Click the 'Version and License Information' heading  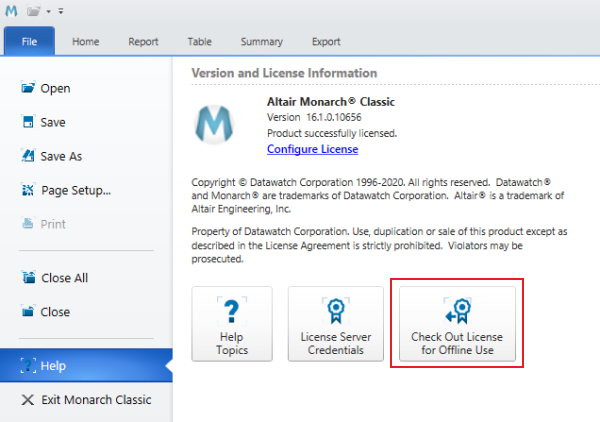click(x=284, y=73)
